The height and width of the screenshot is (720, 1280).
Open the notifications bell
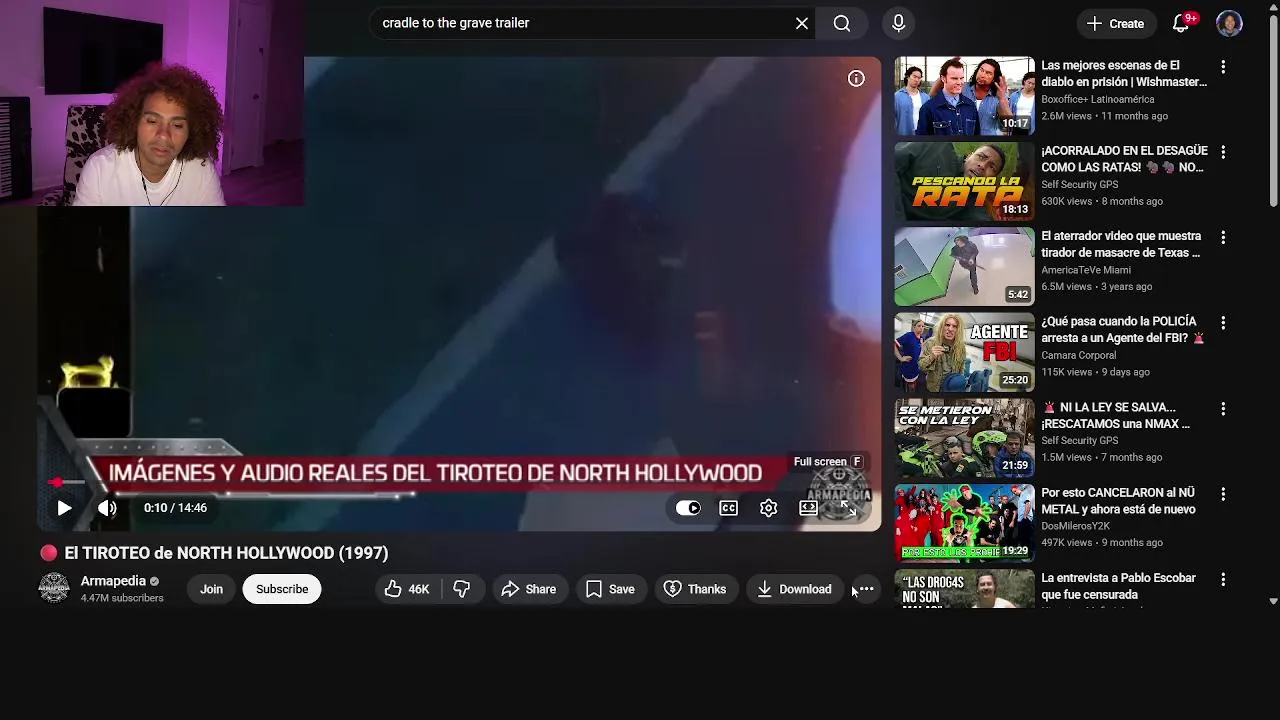pos(1181,23)
